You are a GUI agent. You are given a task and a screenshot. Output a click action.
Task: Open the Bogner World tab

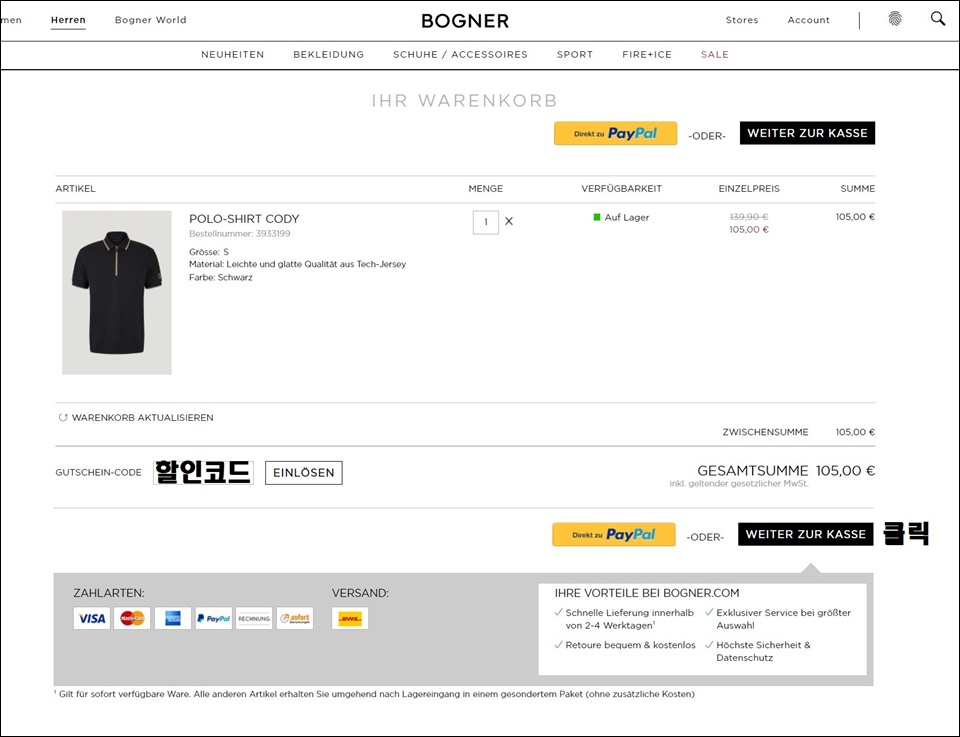(x=151, y=20)
